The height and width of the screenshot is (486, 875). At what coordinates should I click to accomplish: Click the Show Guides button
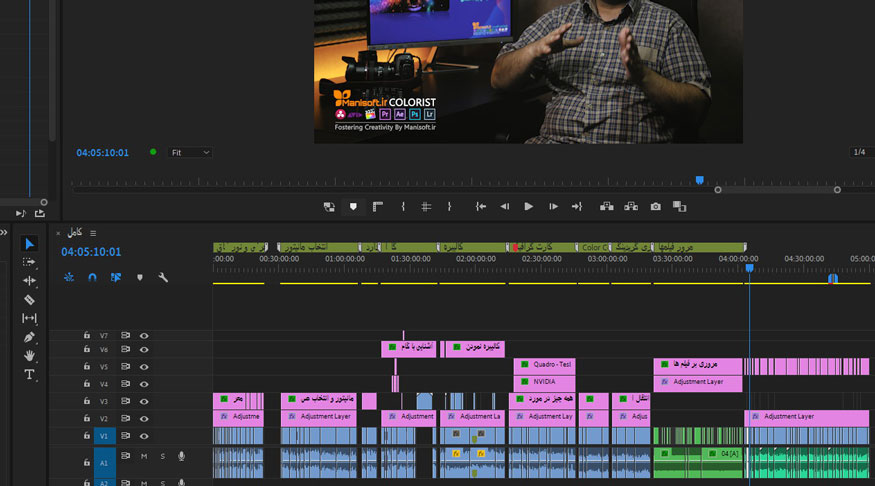tap(426, 207)
